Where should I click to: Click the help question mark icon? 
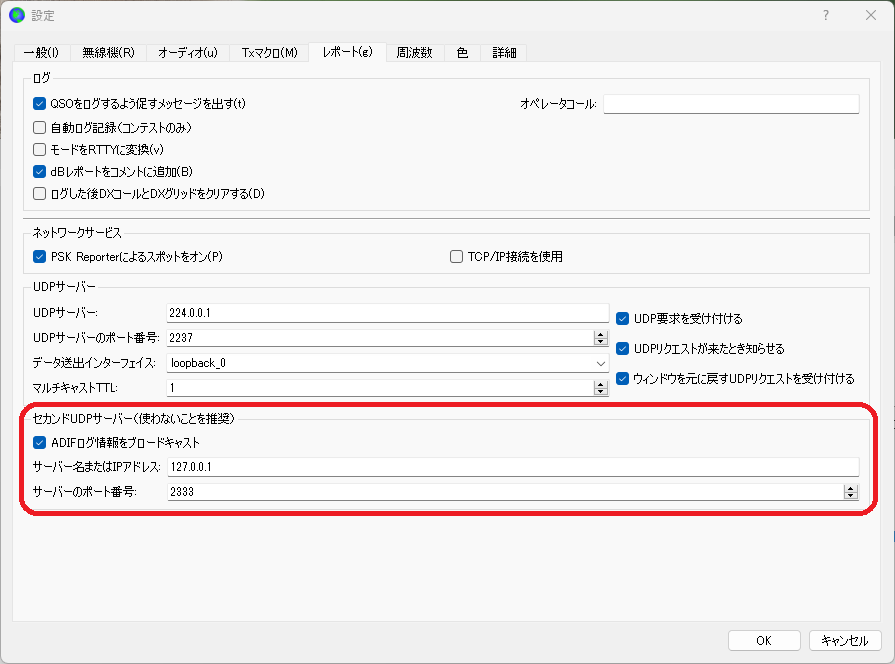(x=825, y=15)
